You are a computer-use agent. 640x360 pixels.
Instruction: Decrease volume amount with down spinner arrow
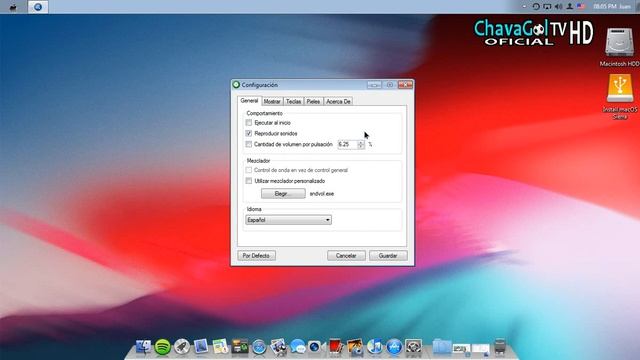point(360,147)
